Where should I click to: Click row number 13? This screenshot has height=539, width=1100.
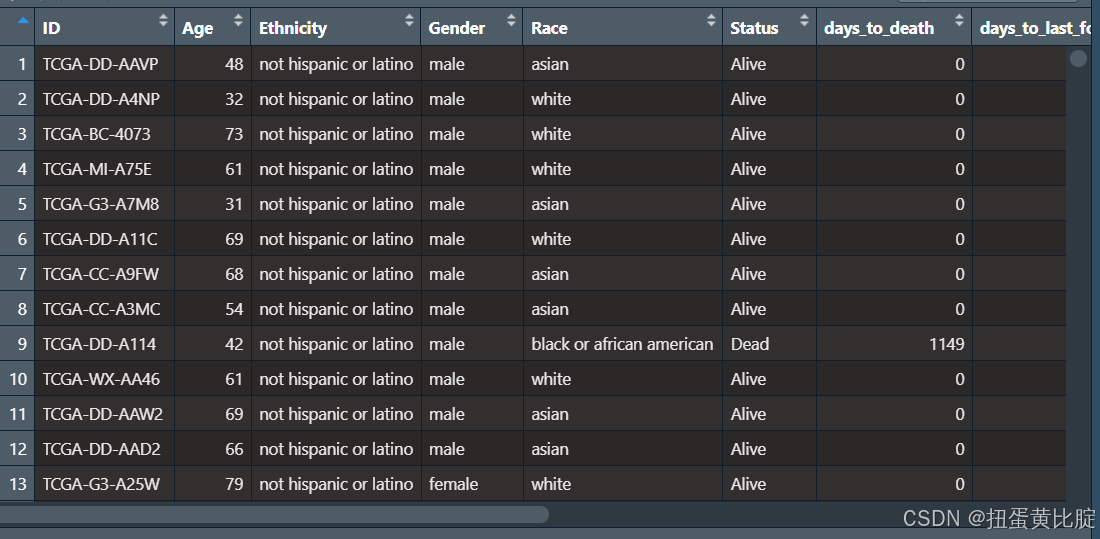[x=18, y=484]
